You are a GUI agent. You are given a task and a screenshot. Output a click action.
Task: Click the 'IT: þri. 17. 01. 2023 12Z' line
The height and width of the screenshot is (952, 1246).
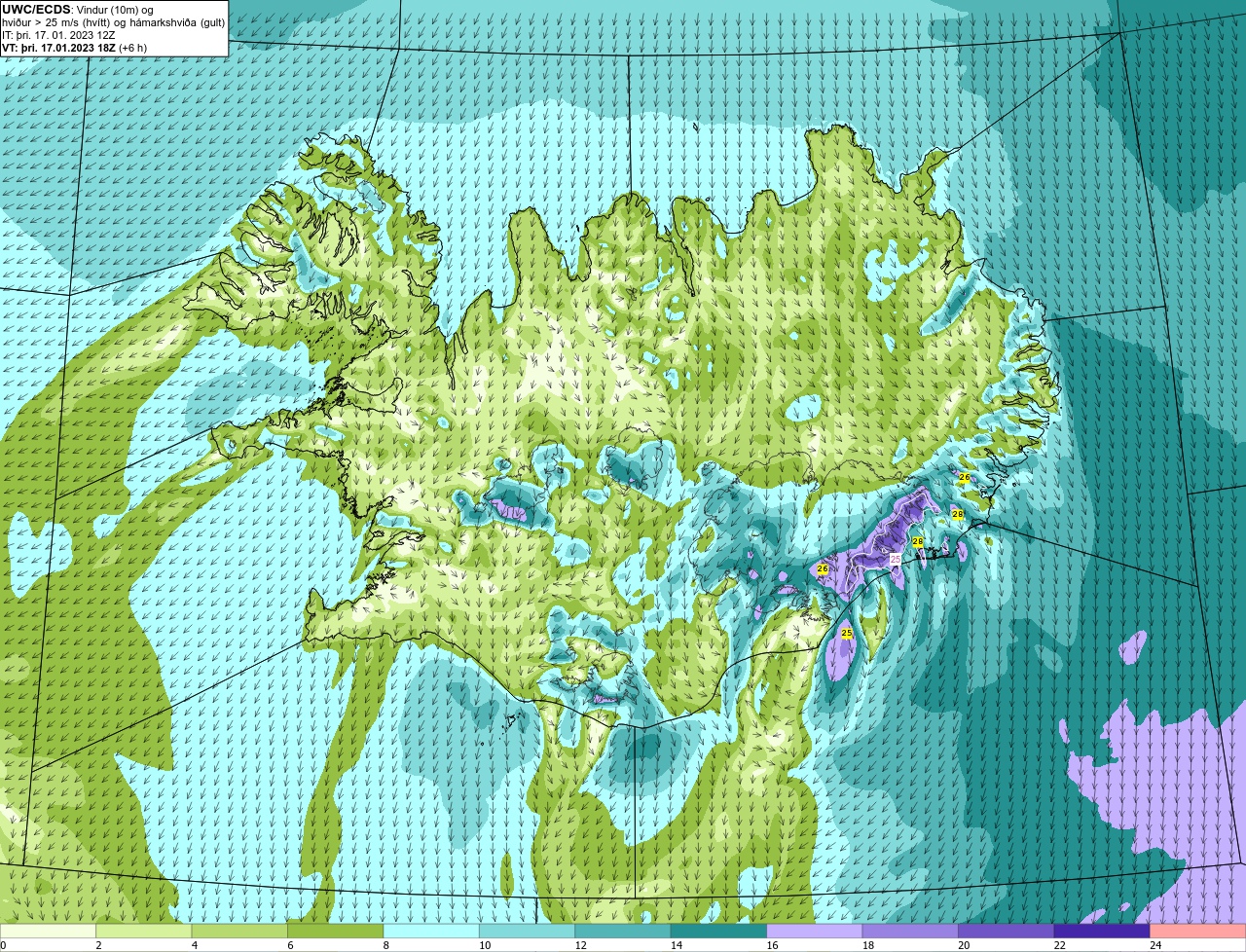click(x=59, y=35)
